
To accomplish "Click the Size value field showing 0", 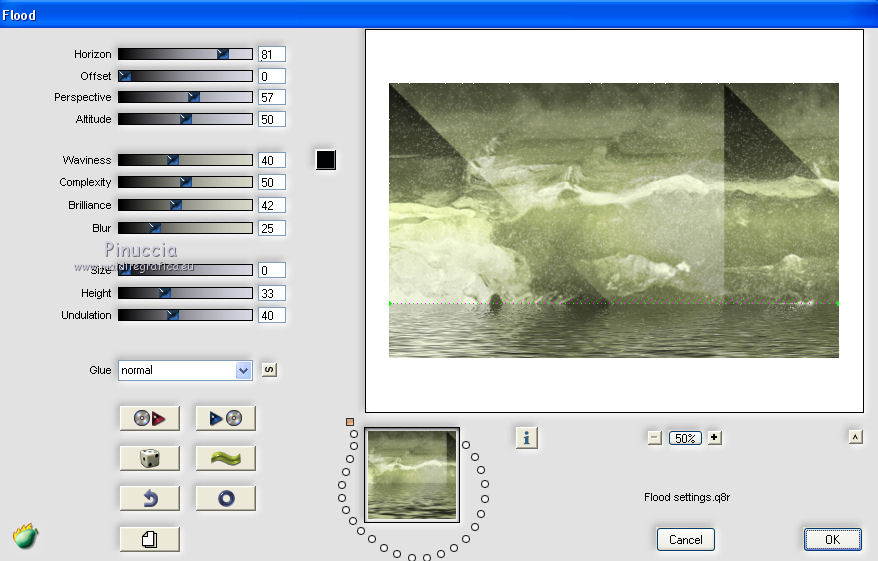I will coord(272,270).
